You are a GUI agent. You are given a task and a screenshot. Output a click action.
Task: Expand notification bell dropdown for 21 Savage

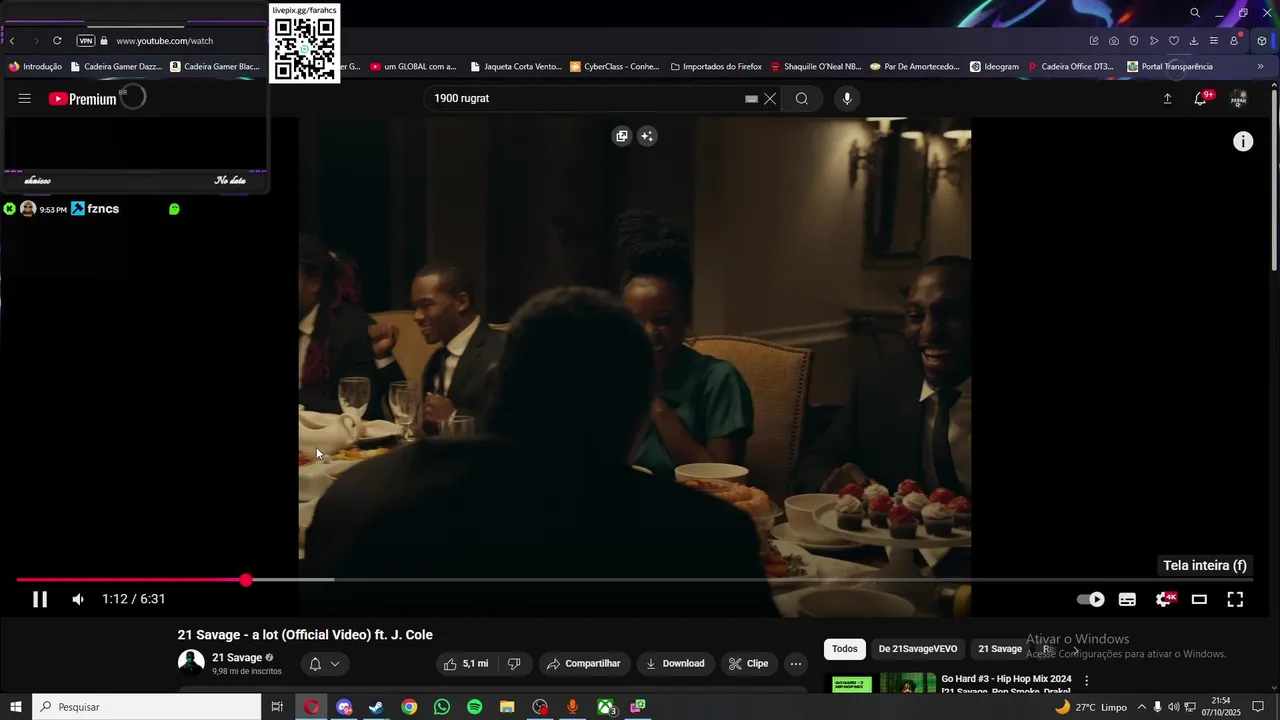tap(325, 664)
